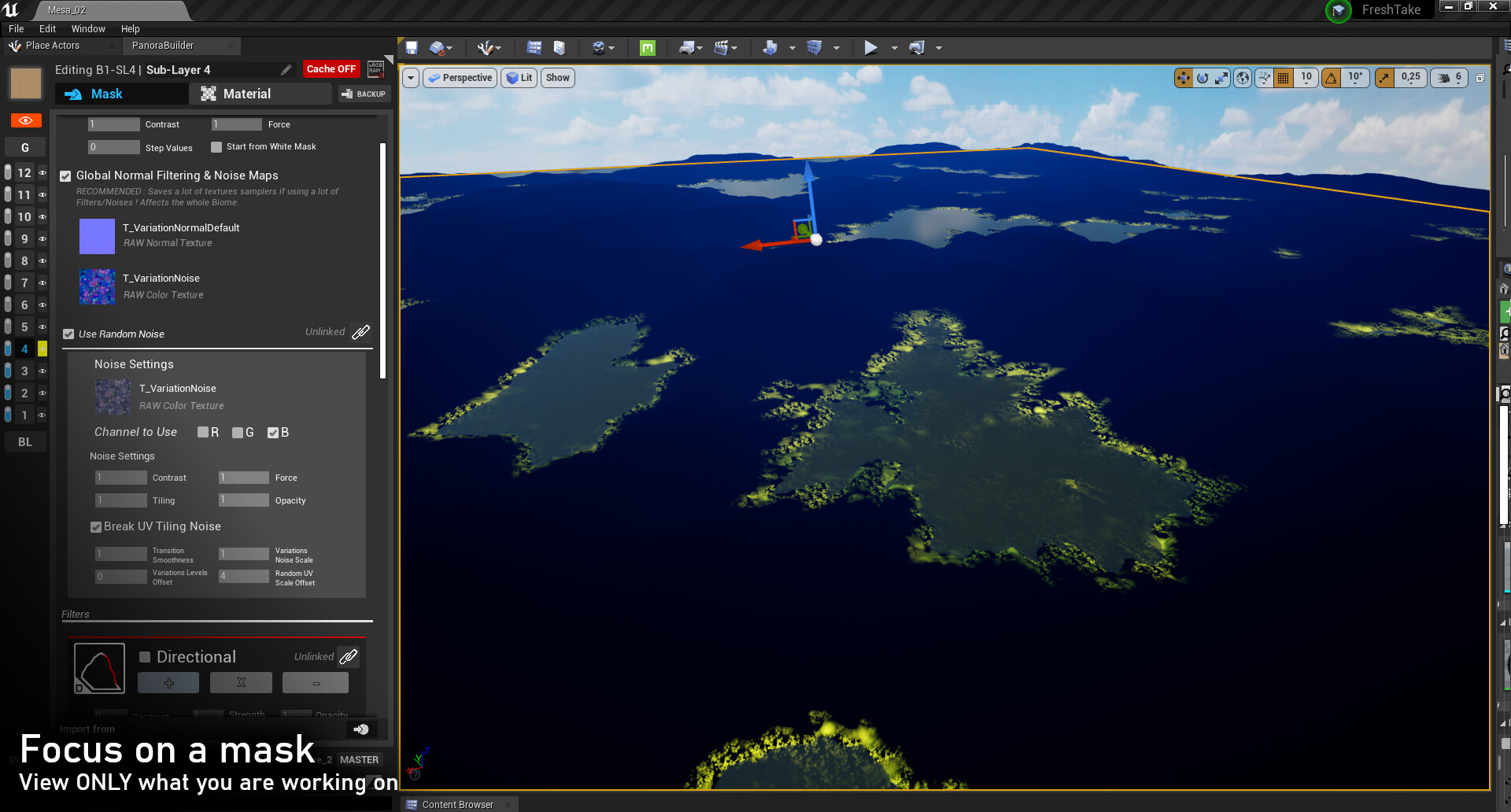Toggle grid snapping in viewport
The width and height of the screenshot is (1511, 812).
tap(1284, 78)
